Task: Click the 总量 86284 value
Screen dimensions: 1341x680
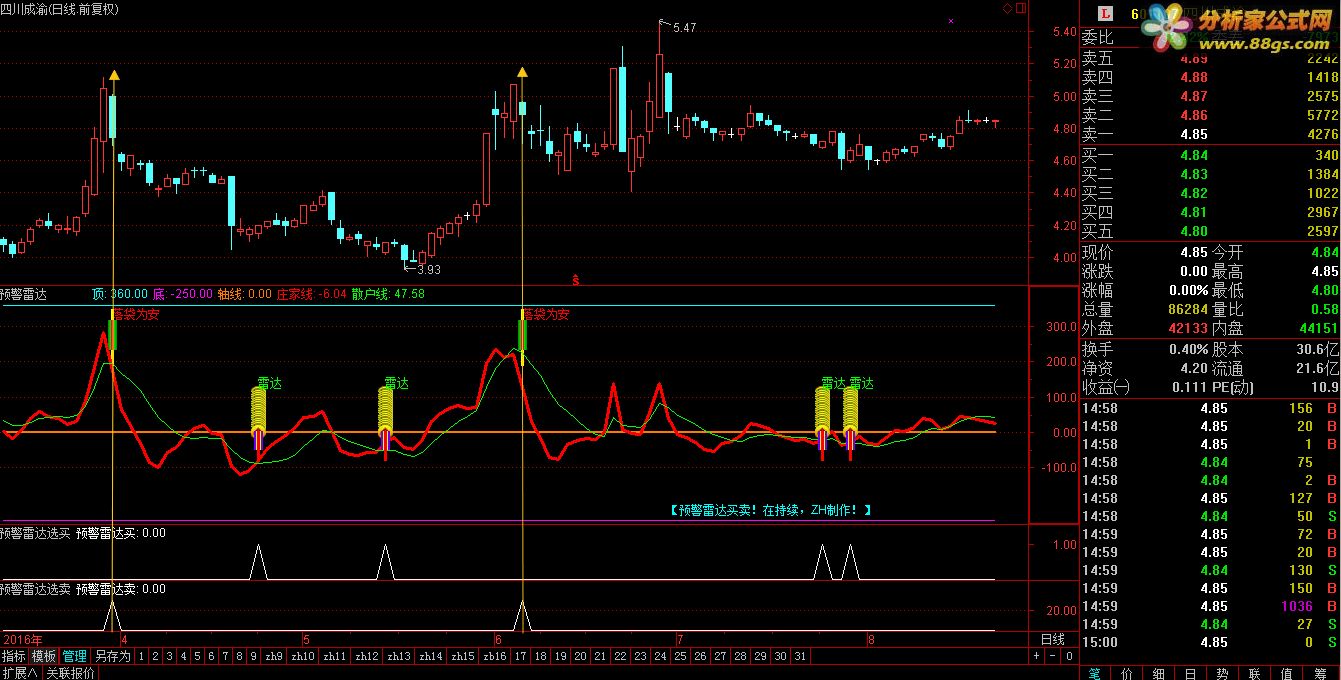Action: (x=1187, y=310)
